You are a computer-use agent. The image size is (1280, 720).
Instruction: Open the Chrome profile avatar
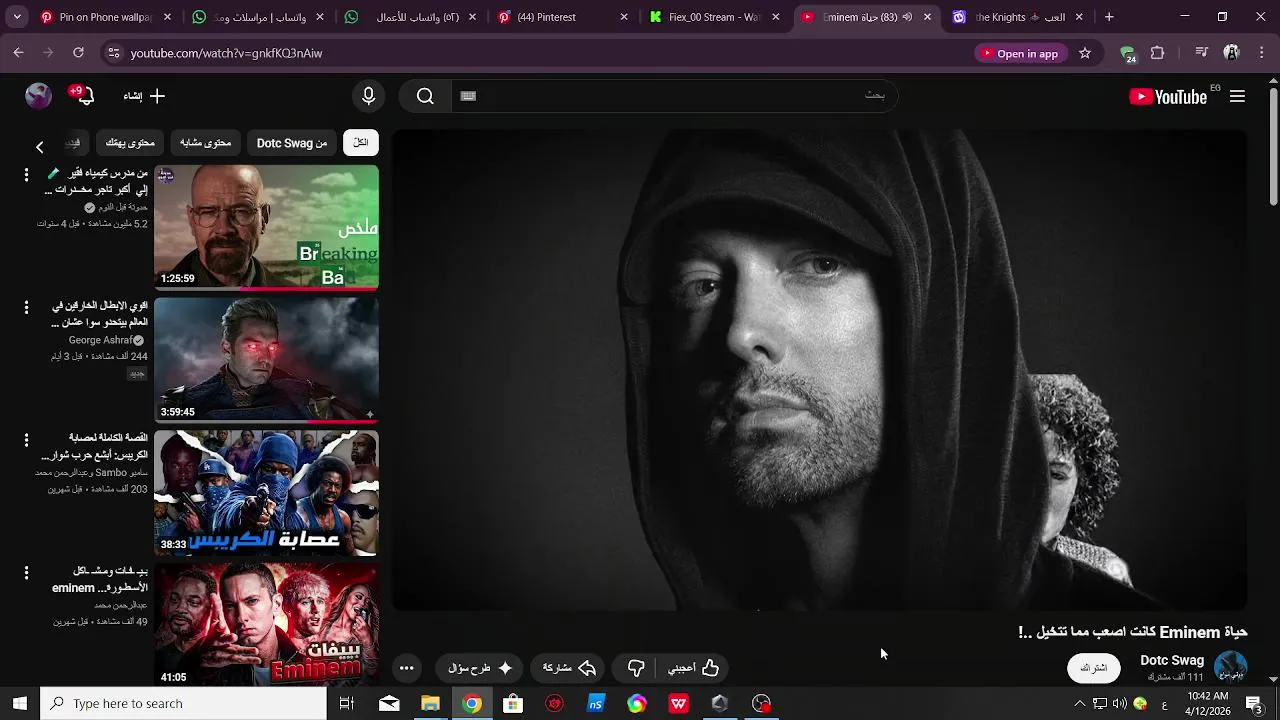1232,53
